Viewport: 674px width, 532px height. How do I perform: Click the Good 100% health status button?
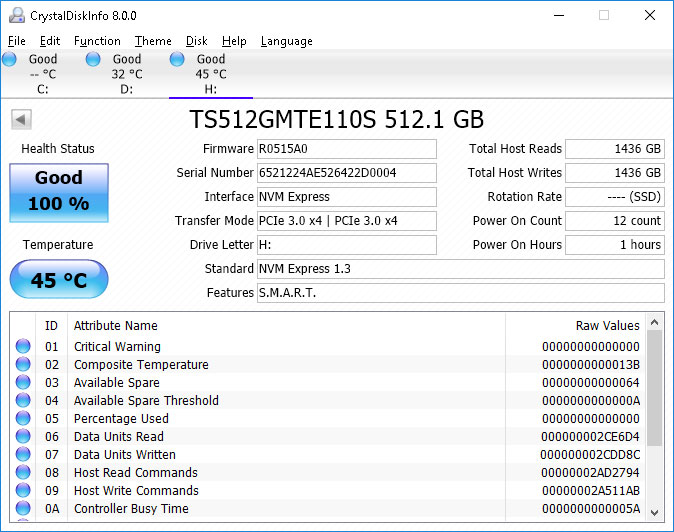[59, 191]
